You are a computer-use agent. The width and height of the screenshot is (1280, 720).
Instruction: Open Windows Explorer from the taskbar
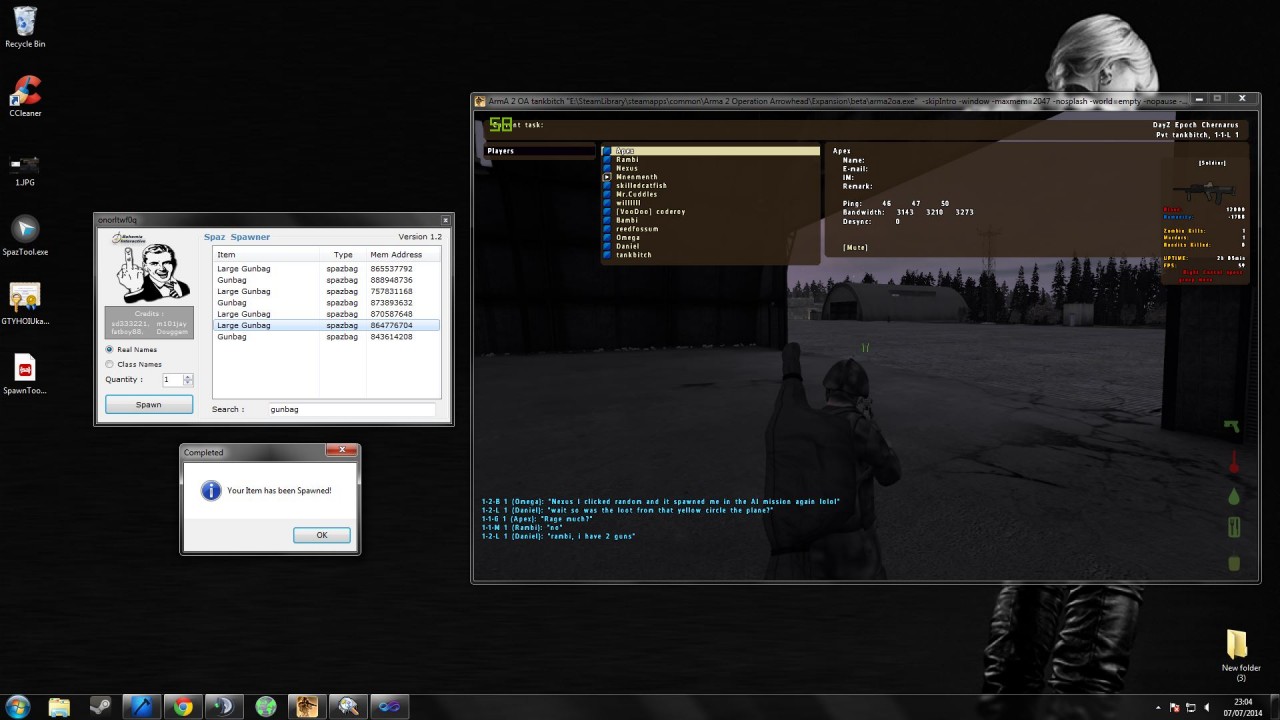59,707
